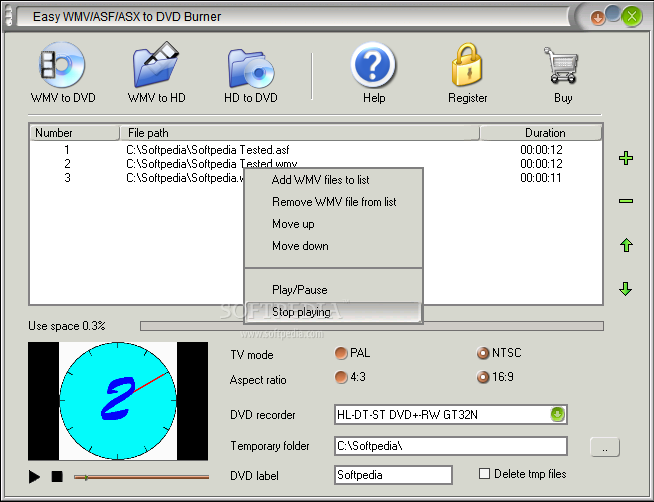Click the HL-DT-ST DVD+-RW GT32N recorder field

[450, 415]
